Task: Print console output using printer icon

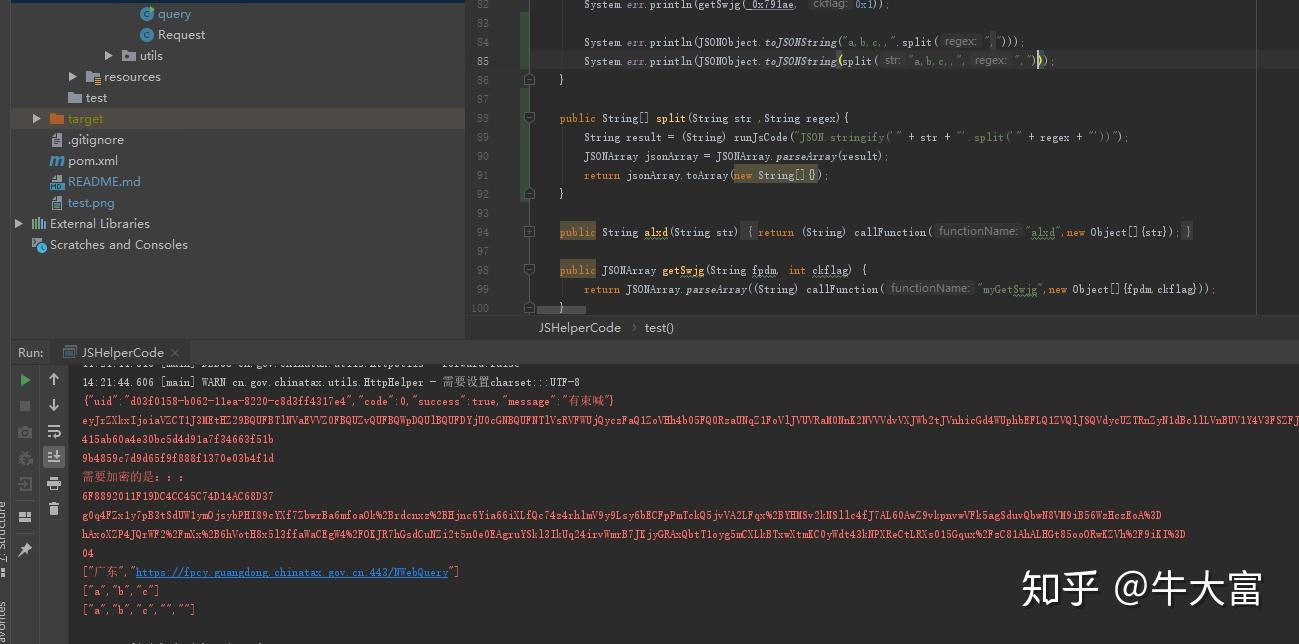Action: point(54,484)
